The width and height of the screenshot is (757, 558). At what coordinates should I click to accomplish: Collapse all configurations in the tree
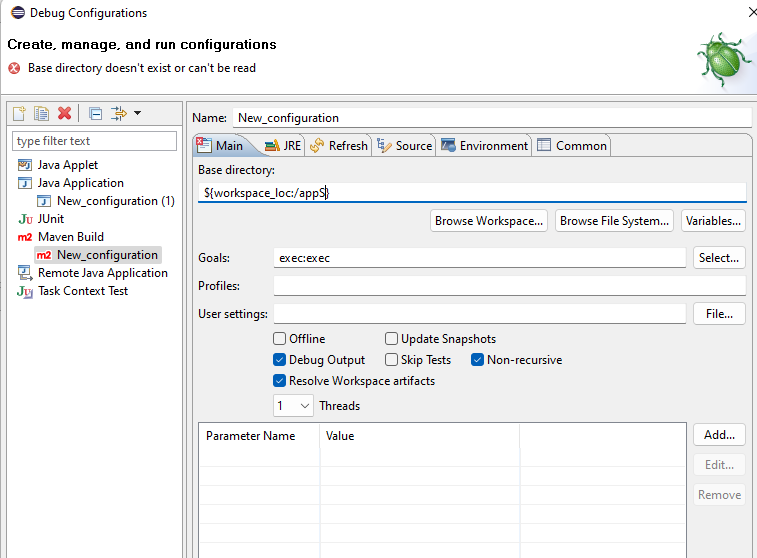[96, 113]
